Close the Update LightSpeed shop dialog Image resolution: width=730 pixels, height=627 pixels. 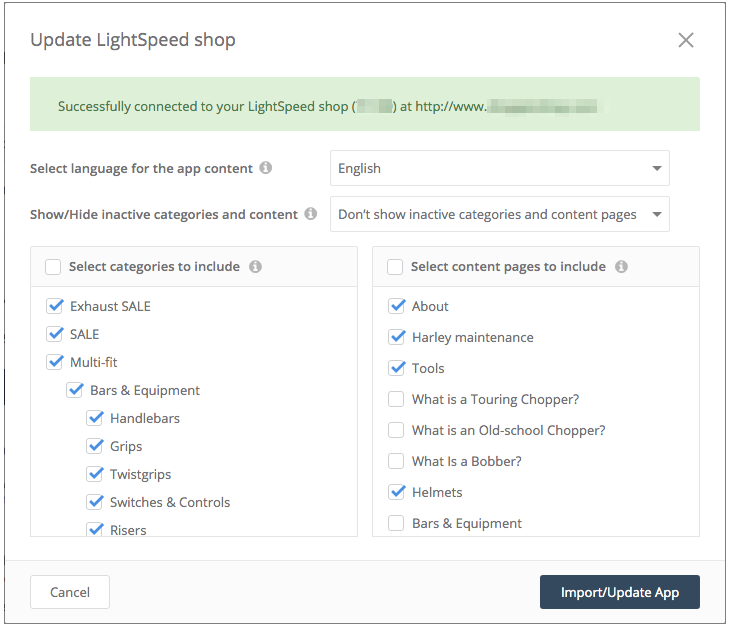[686, 41]
